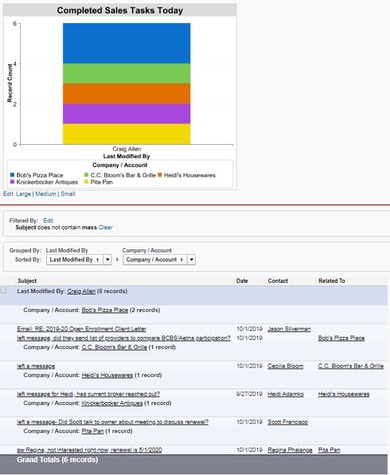Open the Regina not interested task
Image resolution: width=390 pixels, height=475 pixels.
[89, 450]
